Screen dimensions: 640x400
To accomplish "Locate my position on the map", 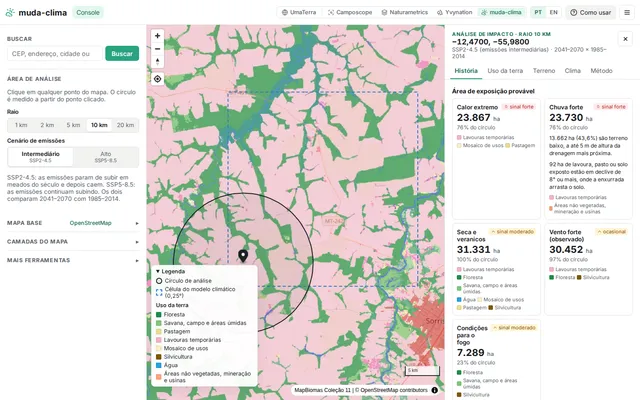I will point(158,79).
